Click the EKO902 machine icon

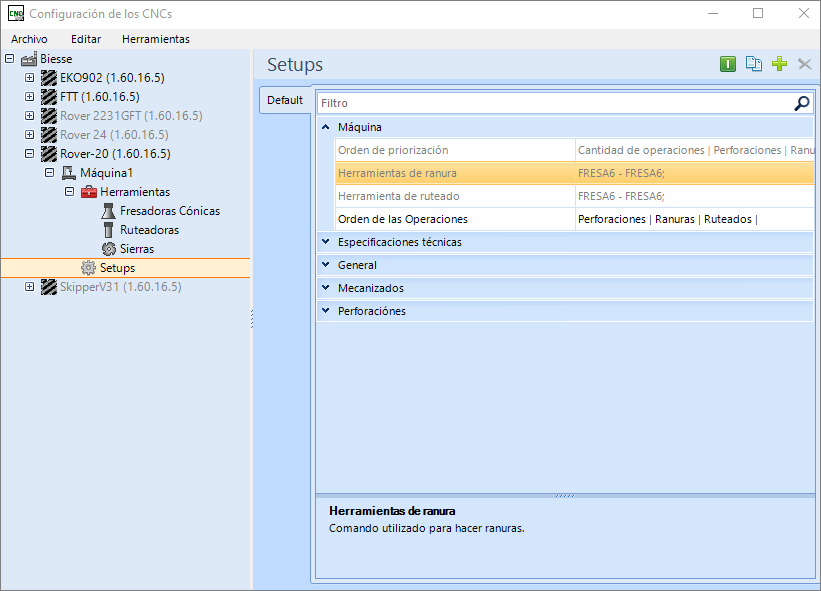[x=49, y=78]
